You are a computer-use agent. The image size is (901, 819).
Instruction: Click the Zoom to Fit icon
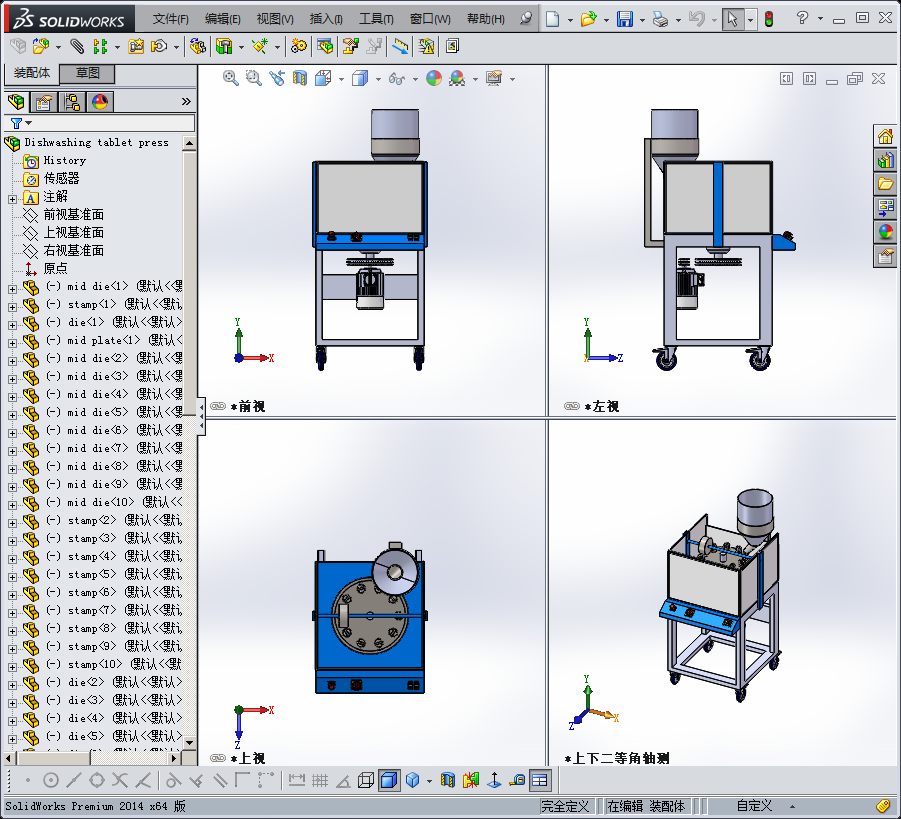tap(230, 78)
